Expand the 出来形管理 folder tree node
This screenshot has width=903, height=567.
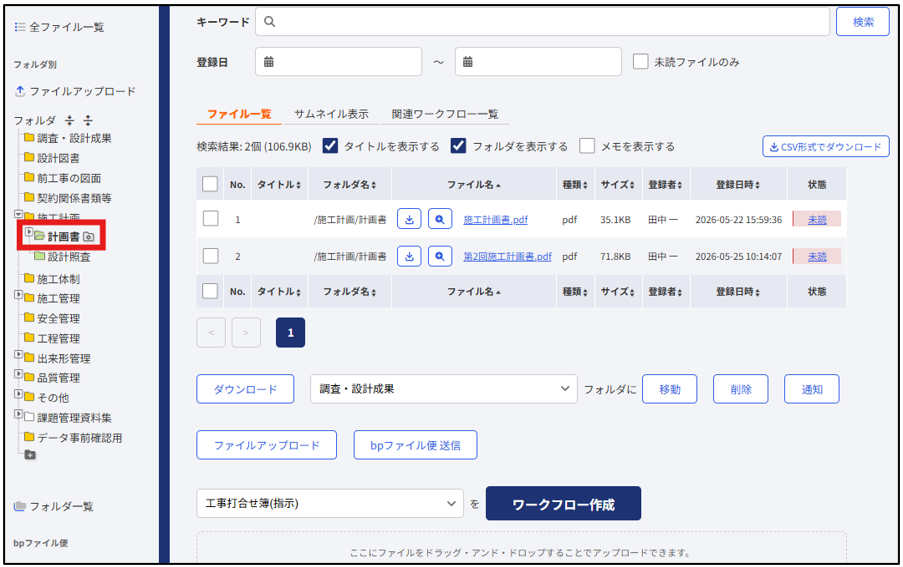tap(18, 355)
